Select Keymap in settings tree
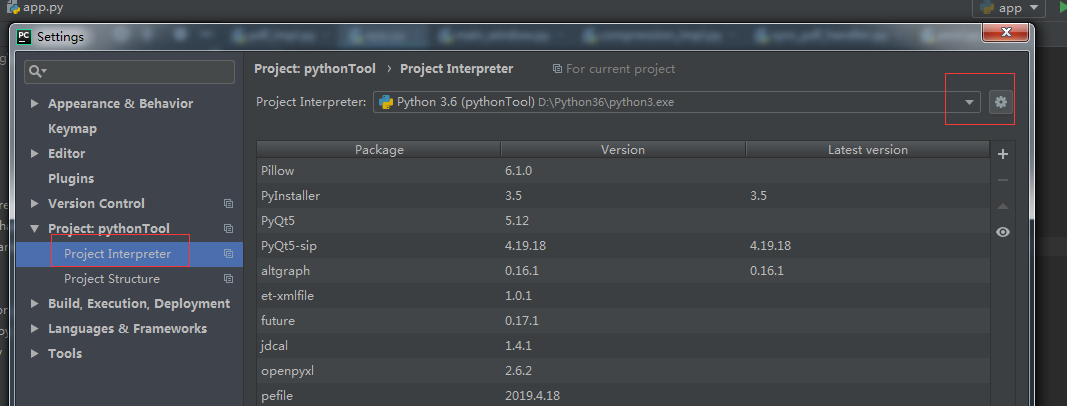The width and height of the screenshot is (1067, 406). tap(72, 129)
